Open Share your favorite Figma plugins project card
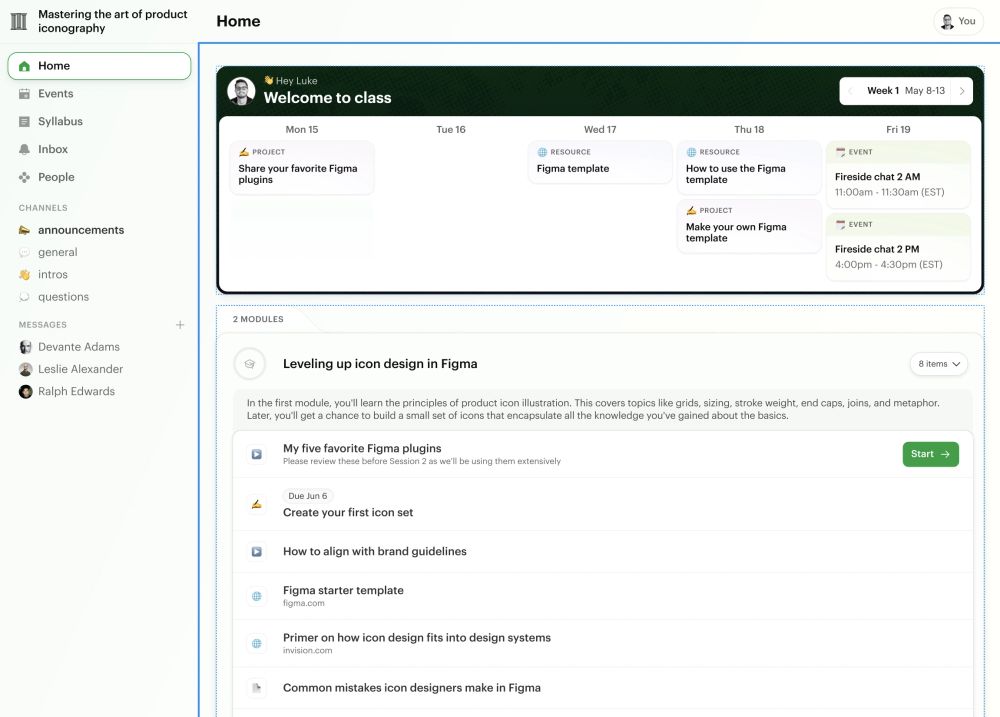Image resolution: width=1000 pixels, height=717 pixels. 302,167
